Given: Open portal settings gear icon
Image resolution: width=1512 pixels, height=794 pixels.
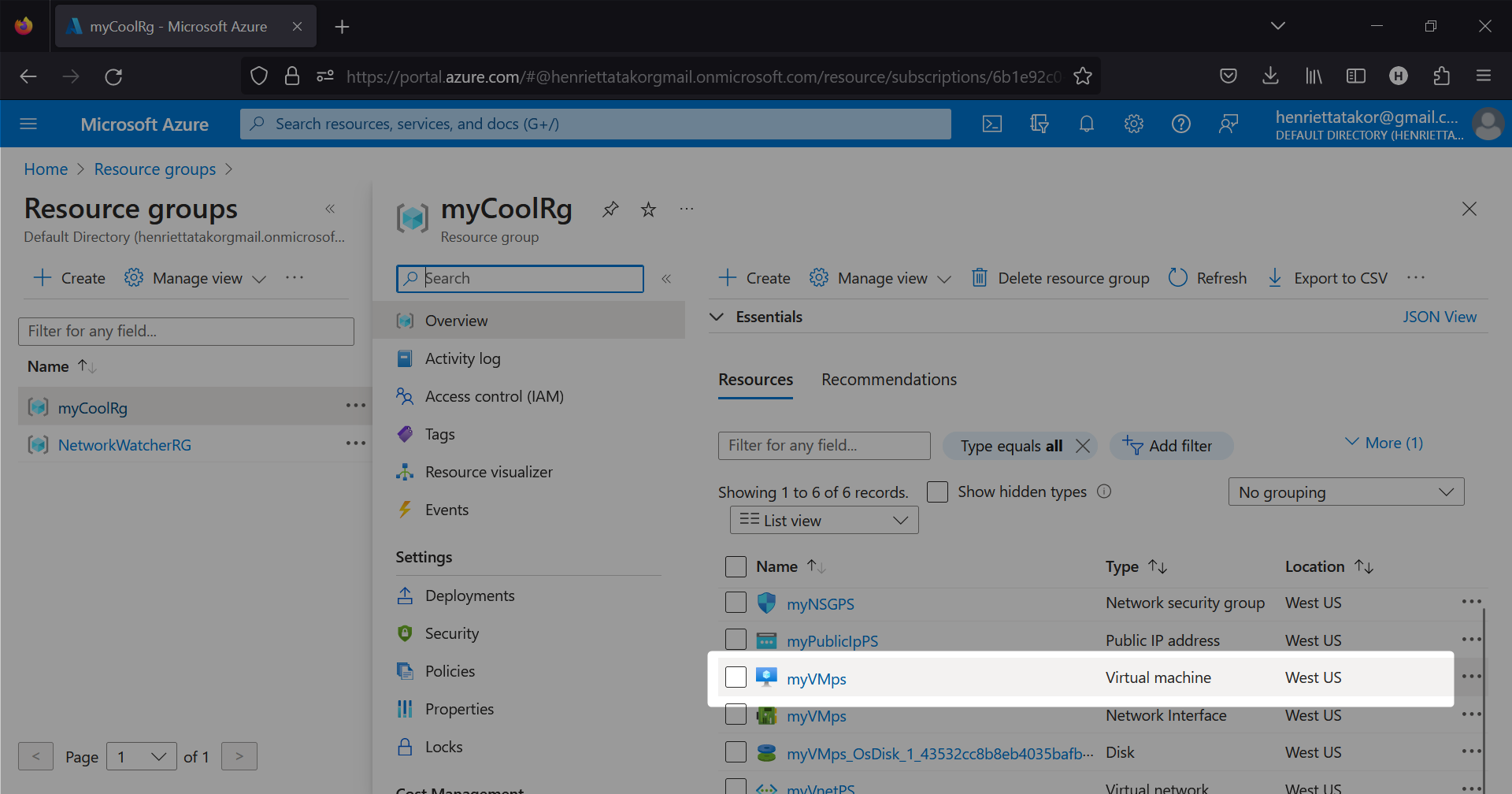Looking at the screenshot, I should pos(1134,124).
